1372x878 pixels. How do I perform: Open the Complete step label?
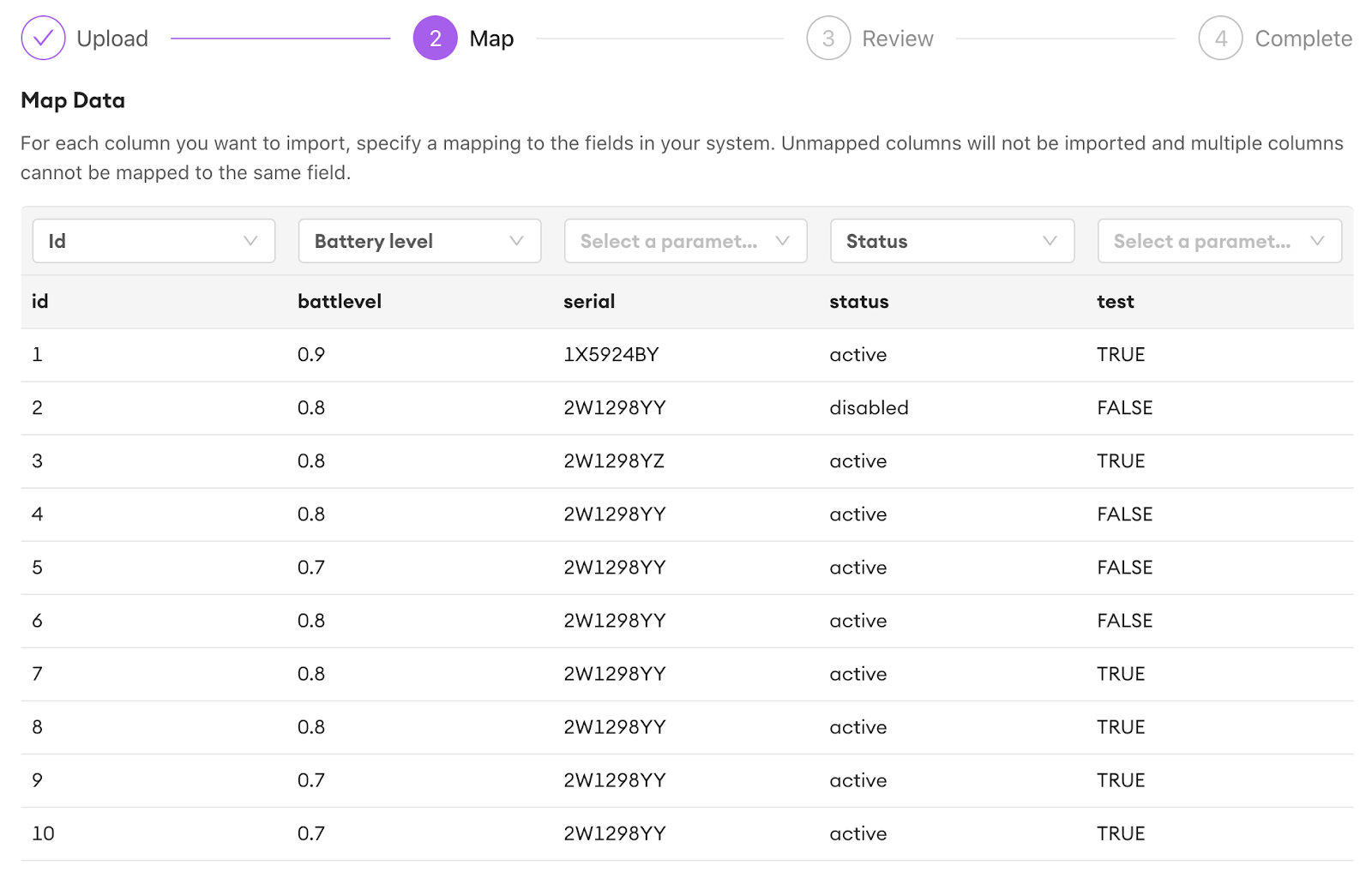1303,39
